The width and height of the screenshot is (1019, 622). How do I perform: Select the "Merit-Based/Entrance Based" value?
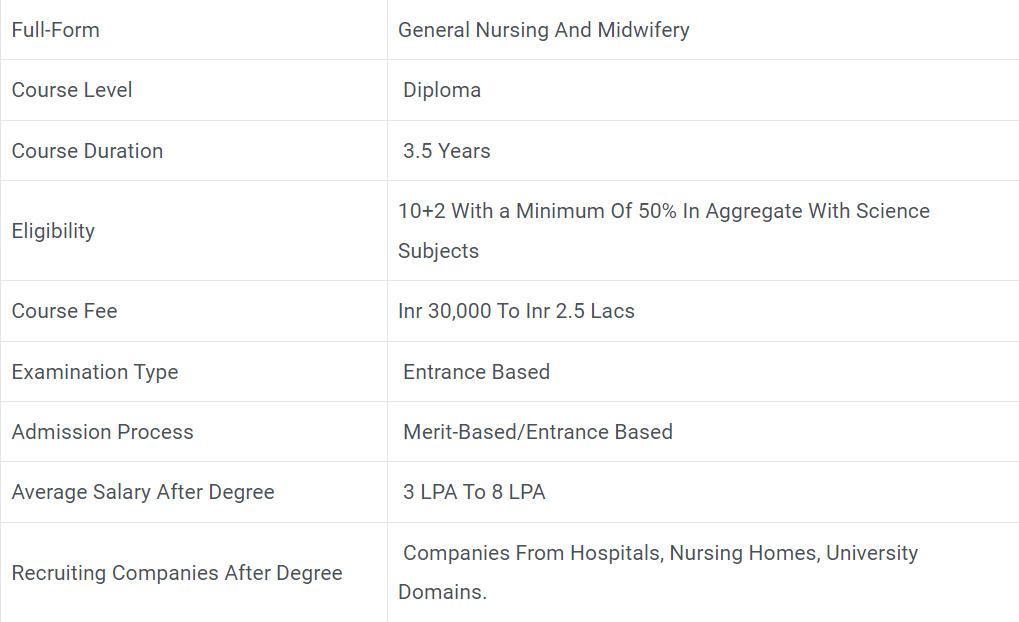pyautogui.click(x=538, y=432)
